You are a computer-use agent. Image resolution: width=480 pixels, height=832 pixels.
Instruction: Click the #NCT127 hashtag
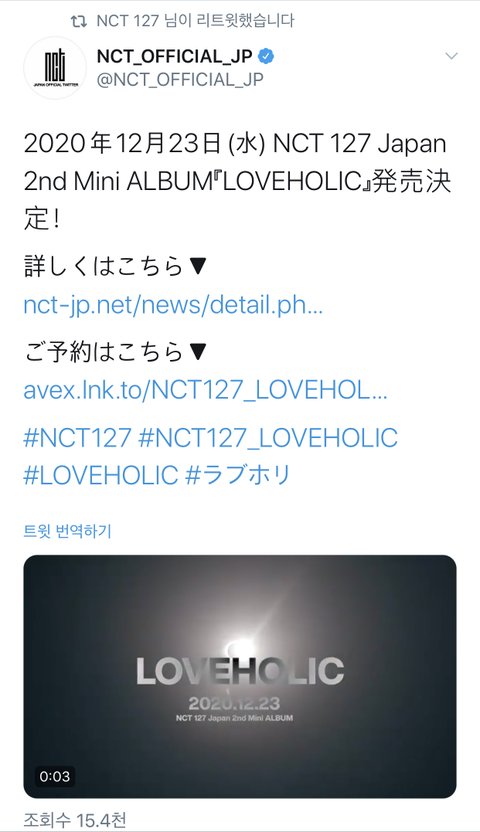pos(77,438)
